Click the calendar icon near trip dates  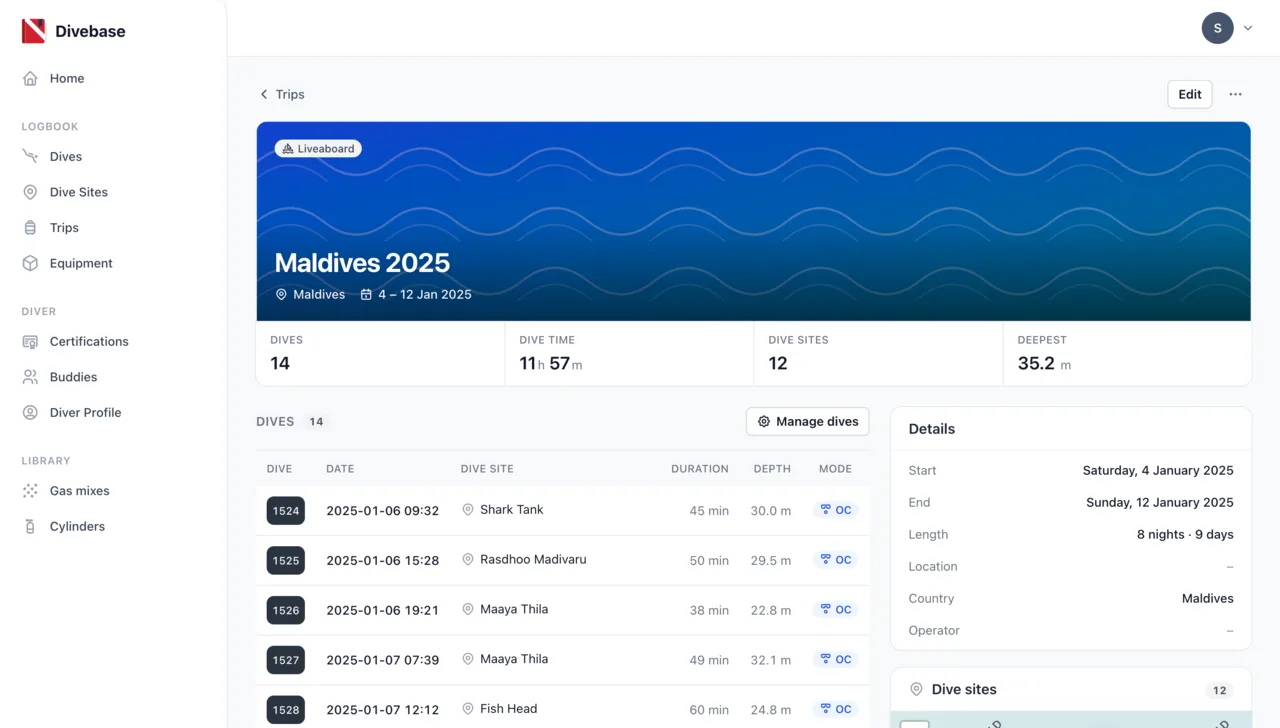click(x=366, y=295)
